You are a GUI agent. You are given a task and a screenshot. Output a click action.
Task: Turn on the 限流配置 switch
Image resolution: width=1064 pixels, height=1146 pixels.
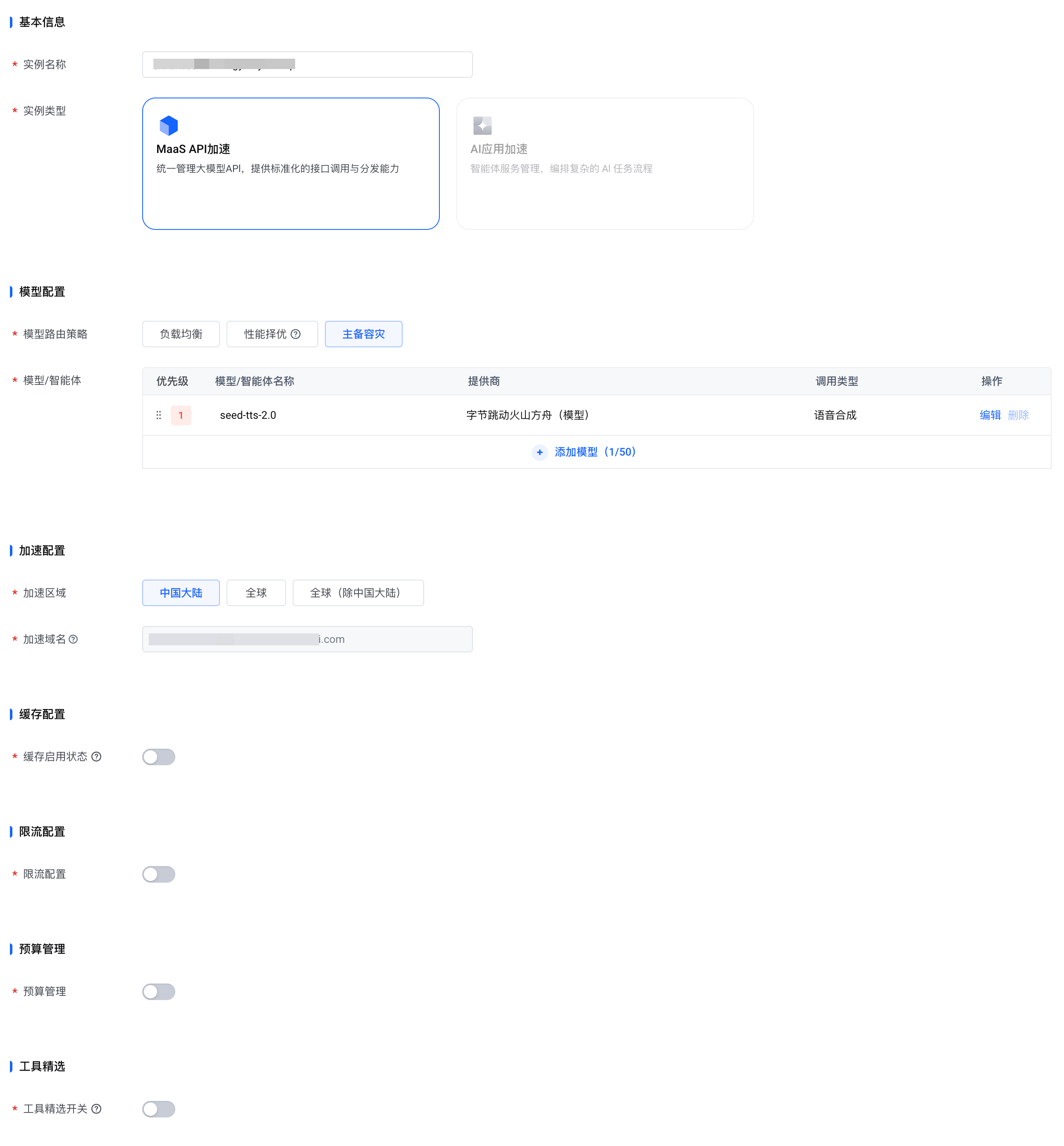[159, 874]
